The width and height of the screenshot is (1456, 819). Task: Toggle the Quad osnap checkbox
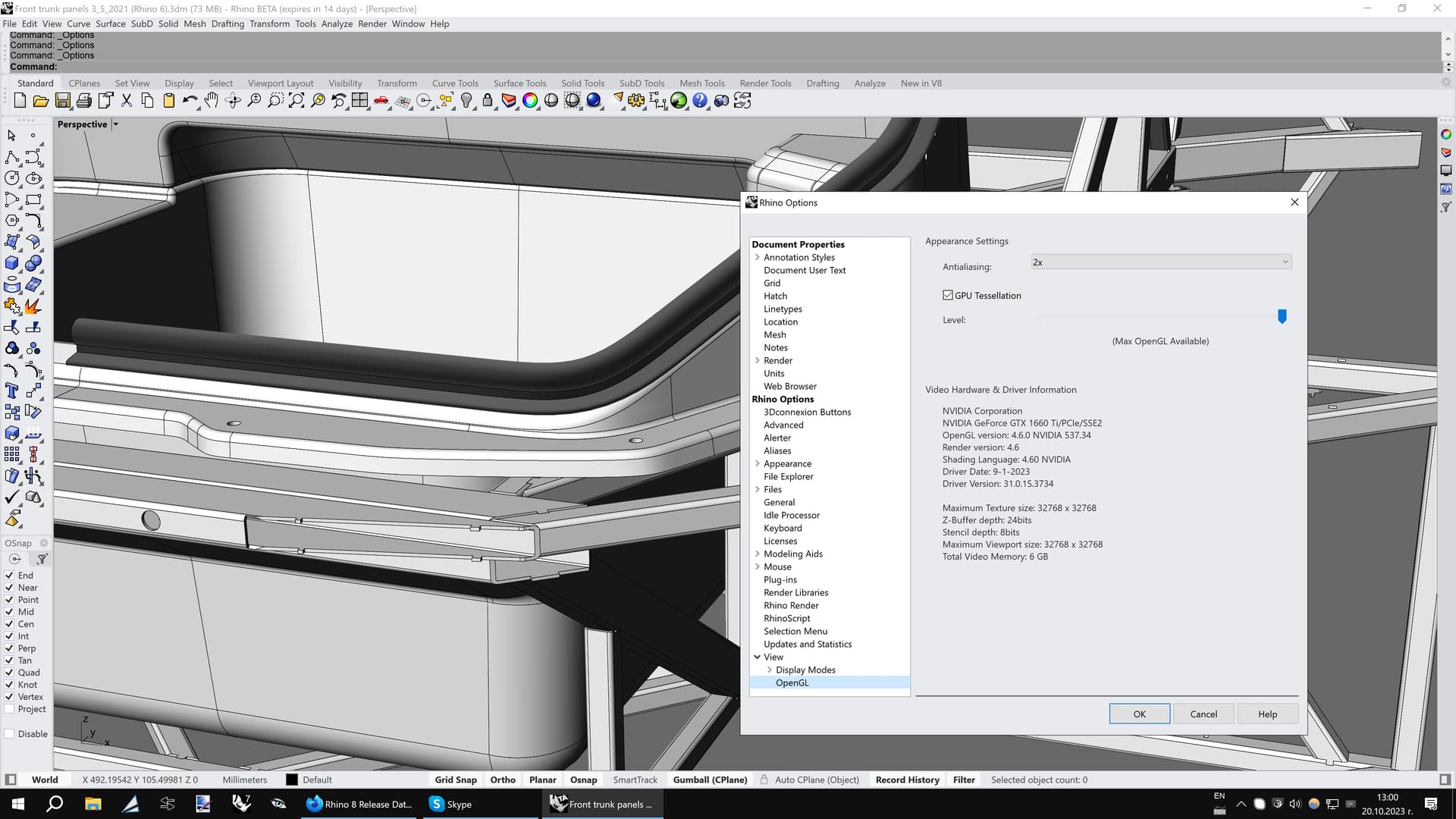tap(10, 673)
